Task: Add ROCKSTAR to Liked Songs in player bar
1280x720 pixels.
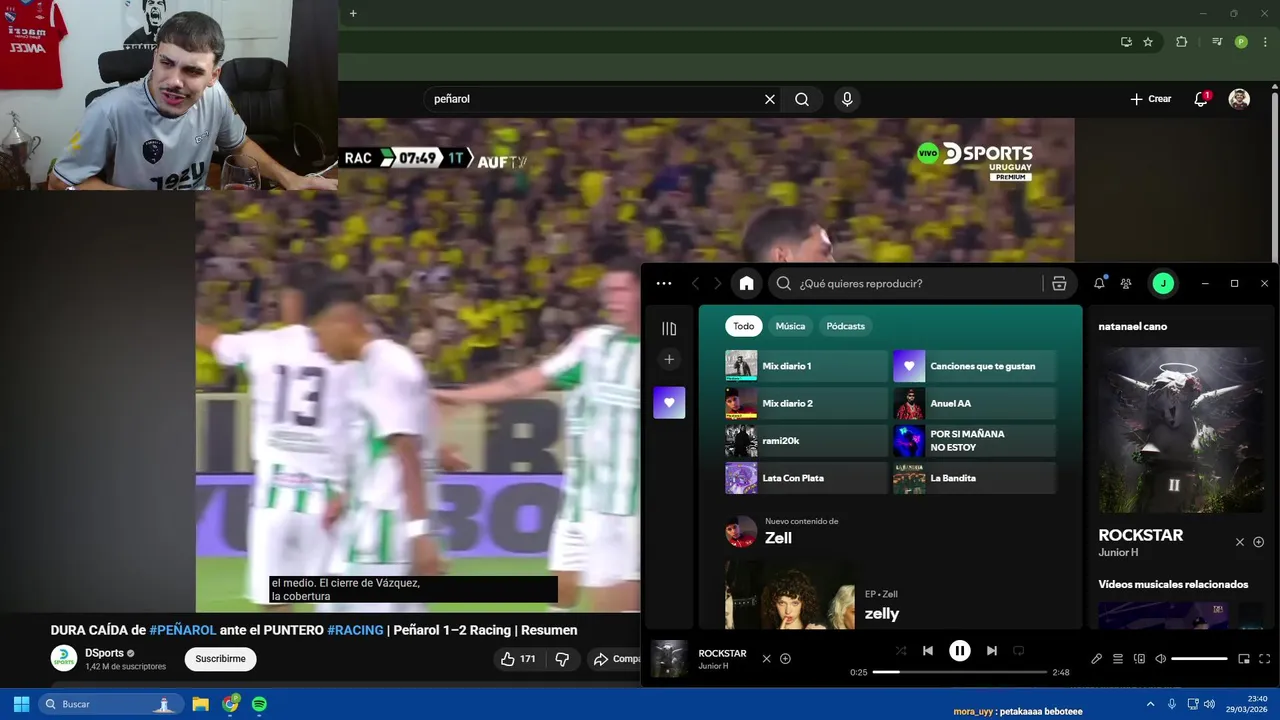Action: click(786, 659)
